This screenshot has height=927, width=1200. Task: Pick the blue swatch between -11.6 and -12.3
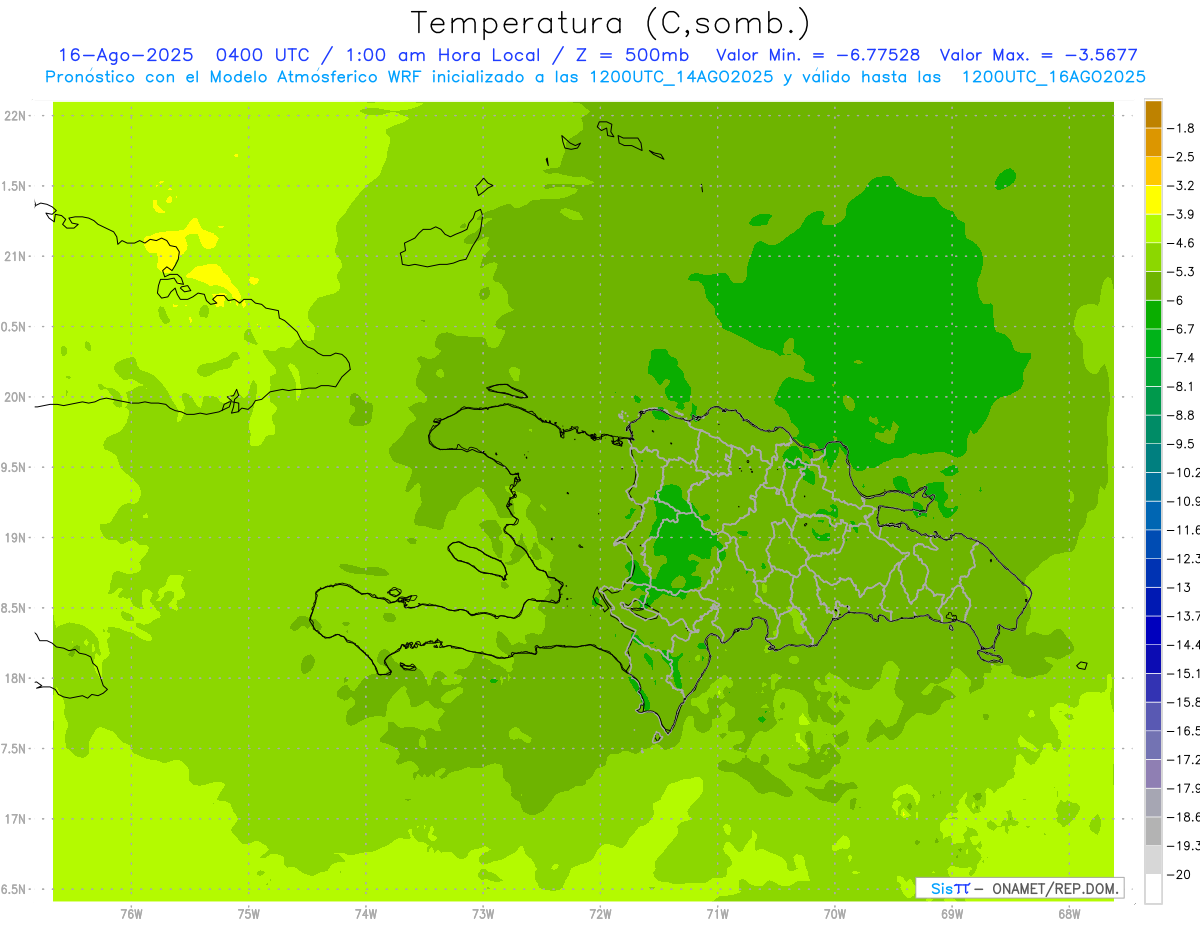pos(1153,544)
